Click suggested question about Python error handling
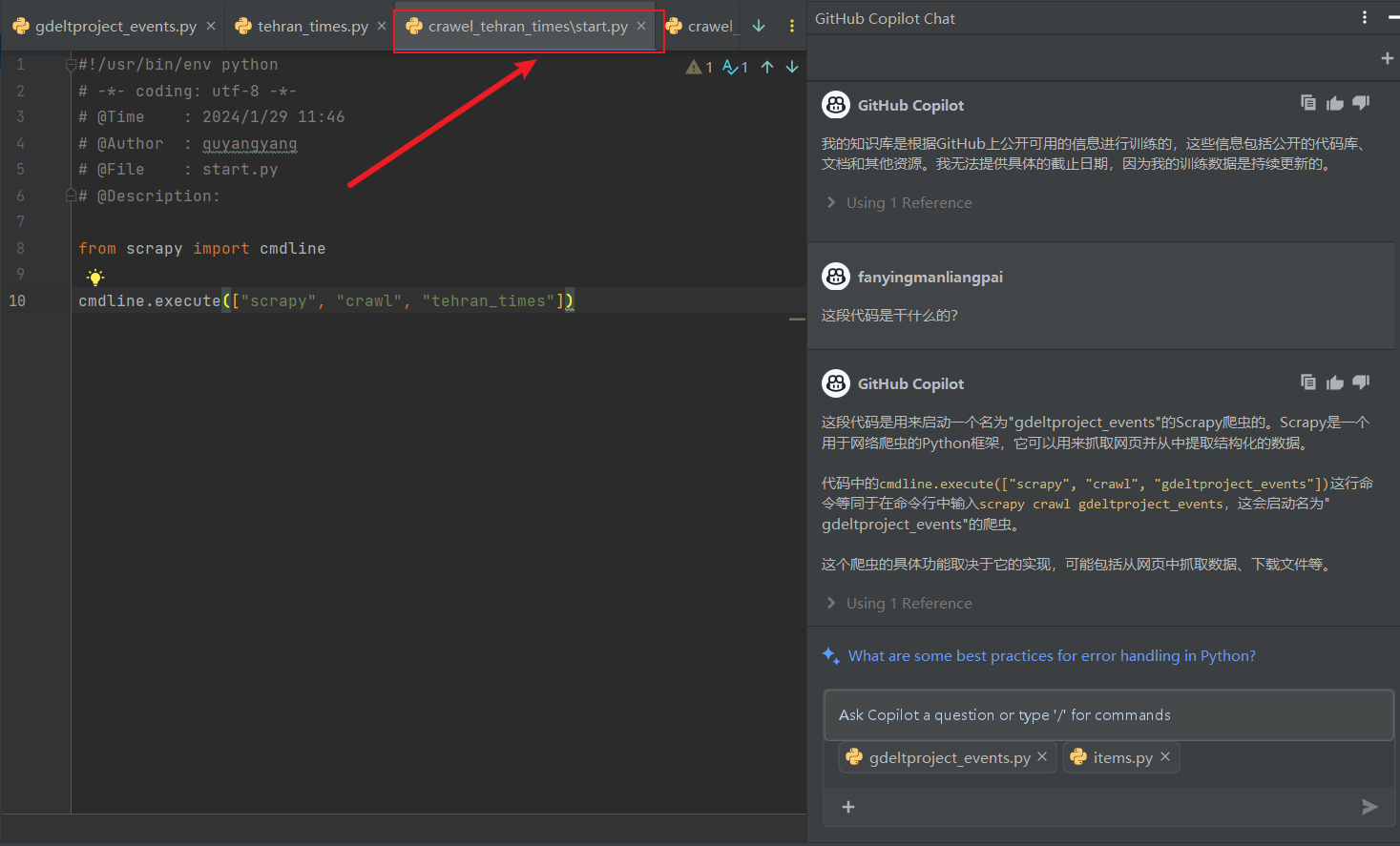This screenshot has height=846, width=1400. coord(1052,656)
